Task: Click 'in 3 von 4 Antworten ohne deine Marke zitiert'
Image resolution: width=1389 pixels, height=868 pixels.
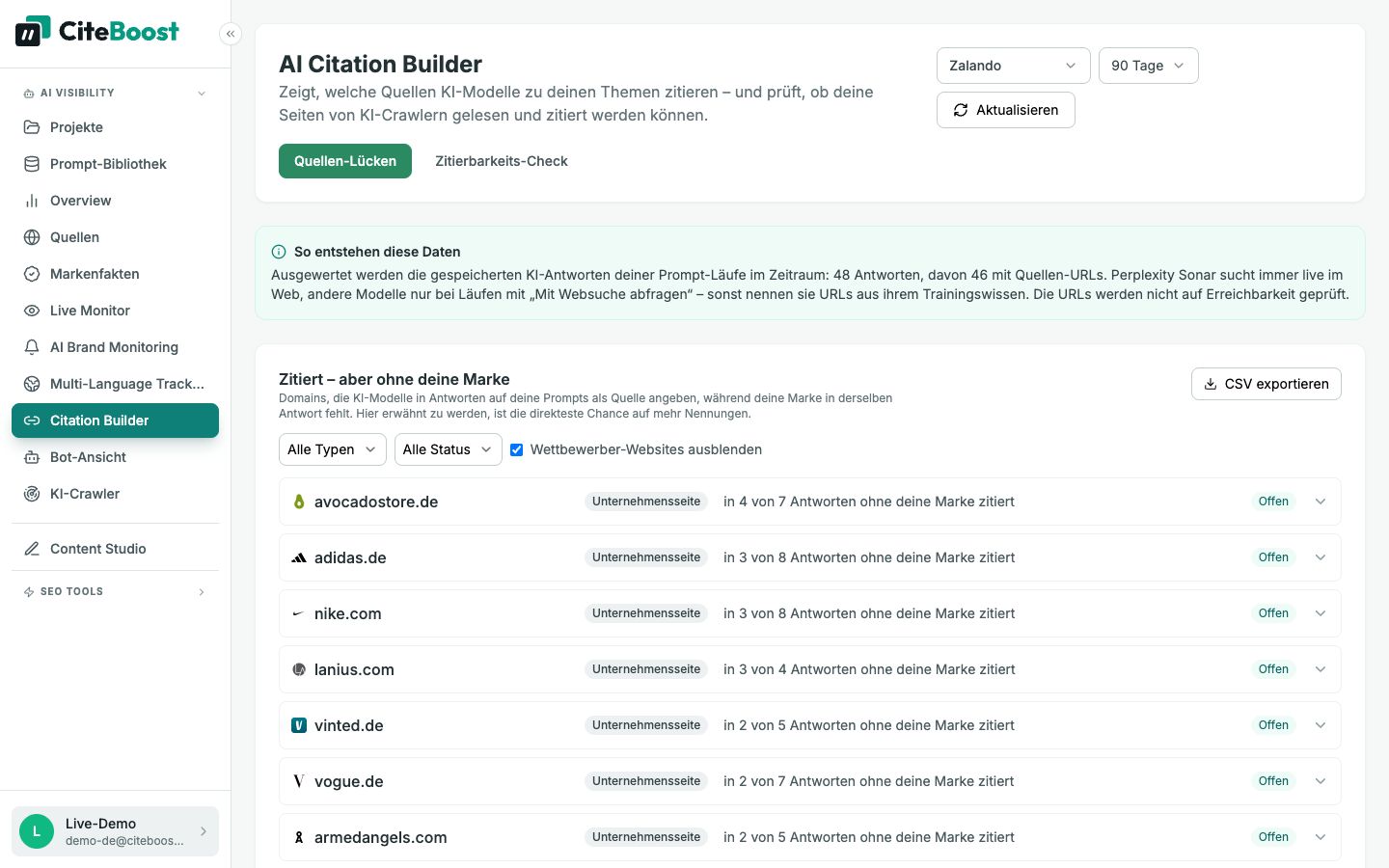Action: (x=869, y=669)
